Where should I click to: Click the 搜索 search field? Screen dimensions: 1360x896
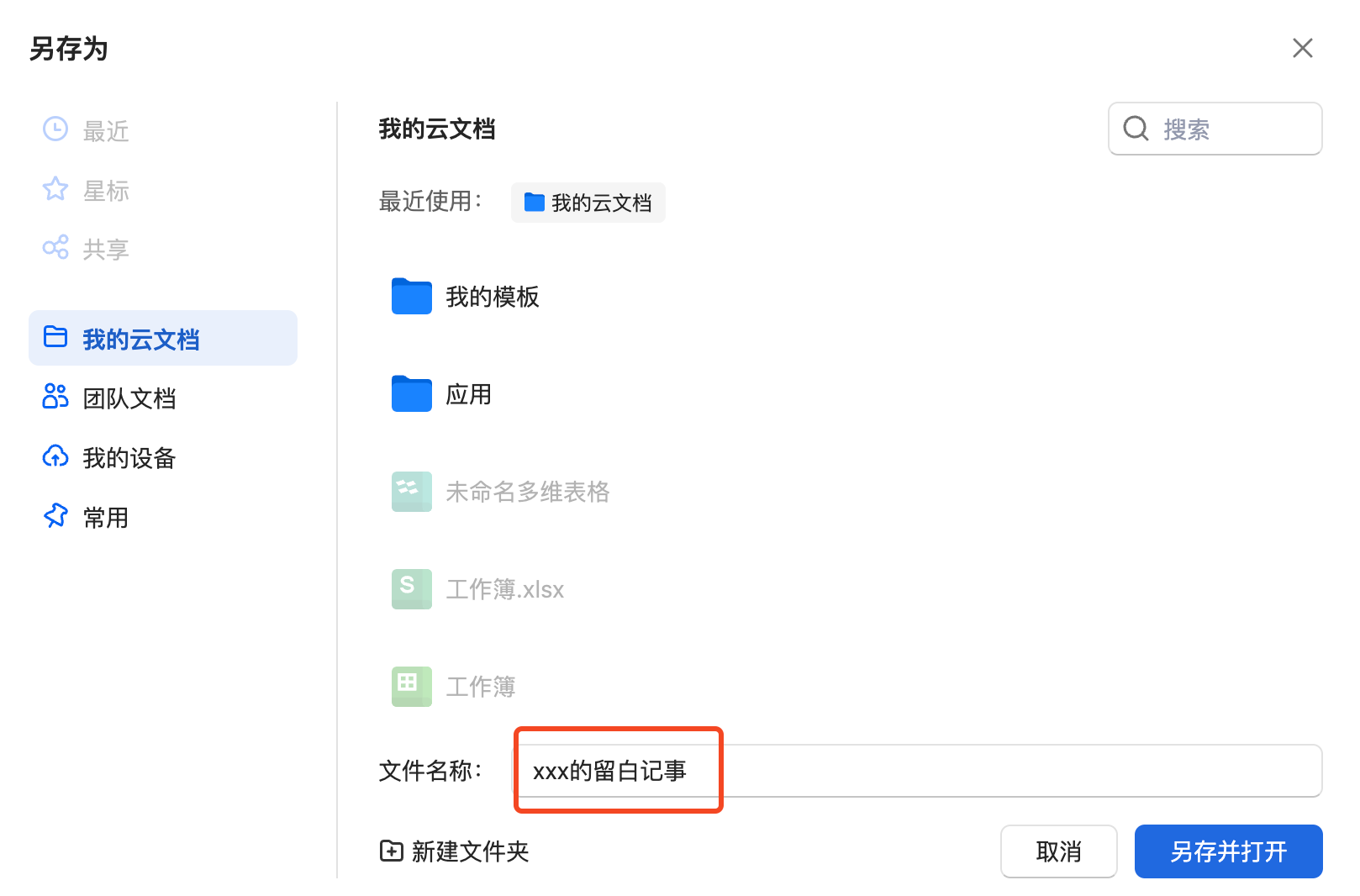1215,129
